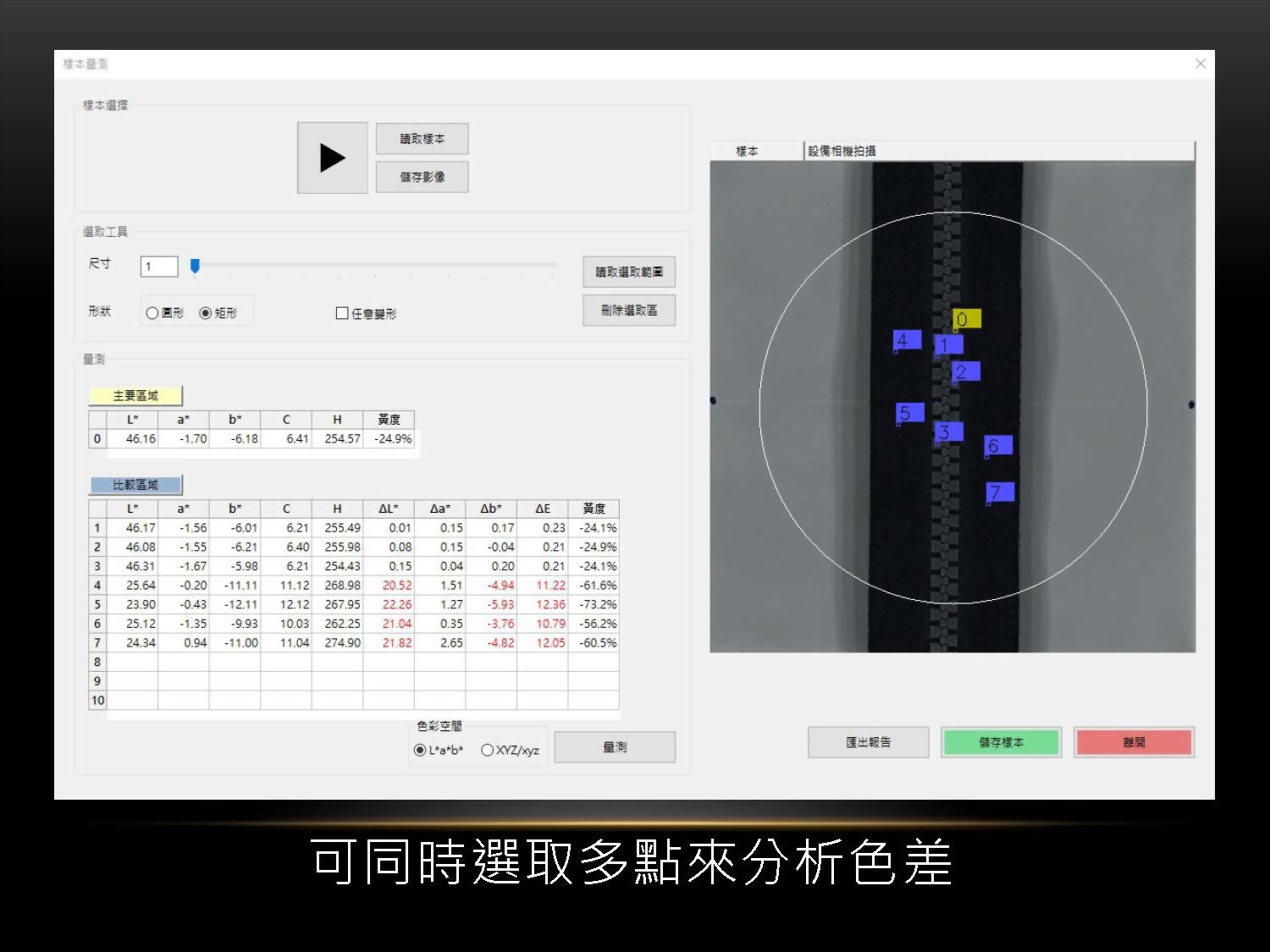Pick blue marker 6 on image
Viewport: 1270px width, 952px height.
(997, 445)
